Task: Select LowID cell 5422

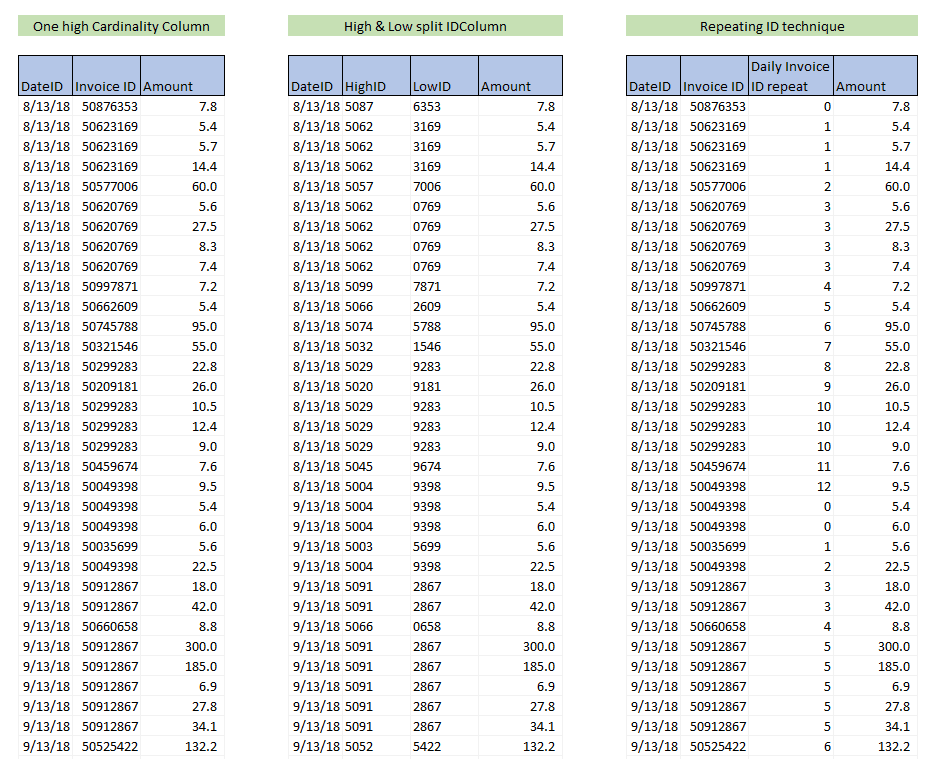Action: [x=444, y=746]
